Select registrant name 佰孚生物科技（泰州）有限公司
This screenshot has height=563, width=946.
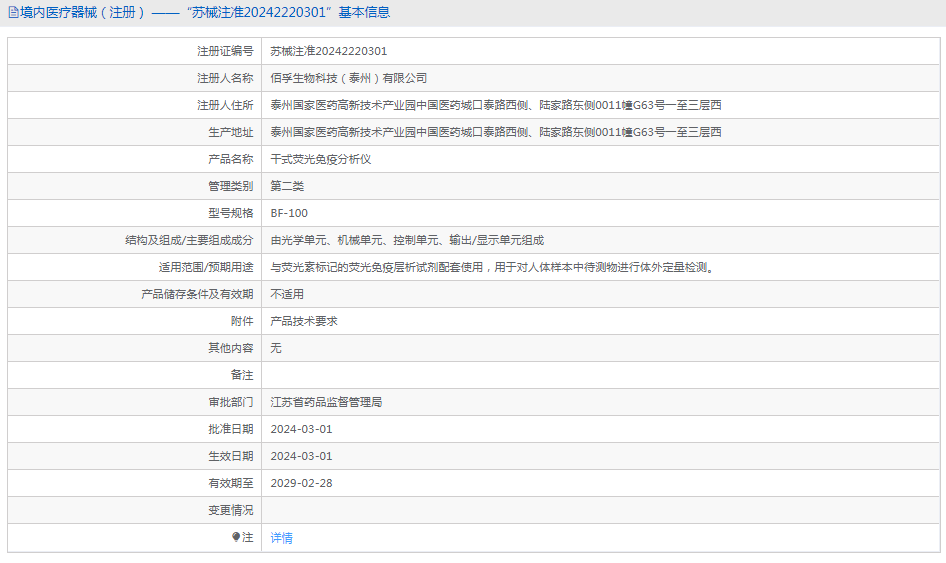(x=349, y=78)
